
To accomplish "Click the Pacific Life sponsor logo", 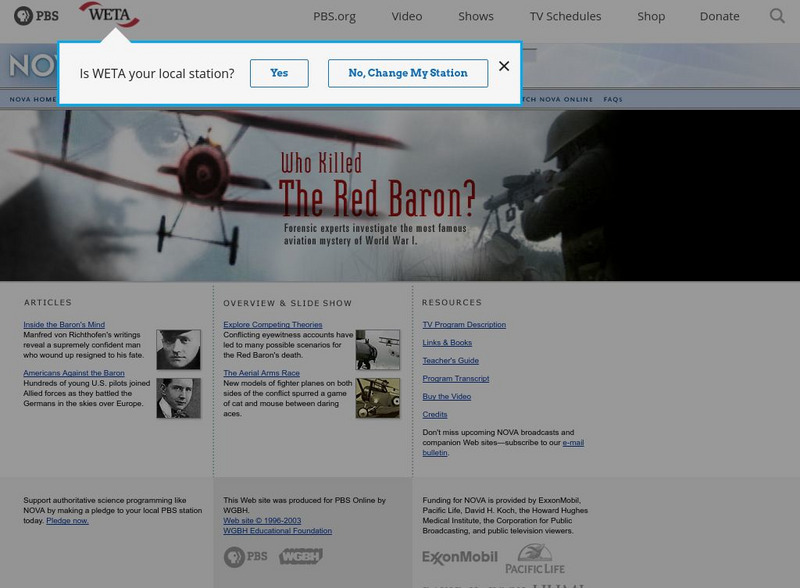I will 535,559.
